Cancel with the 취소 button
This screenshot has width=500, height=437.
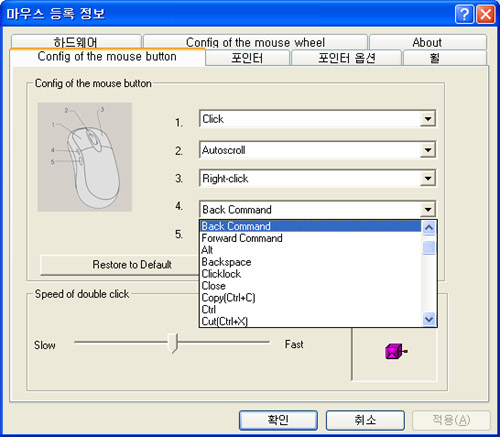click(x=365, y=420)
